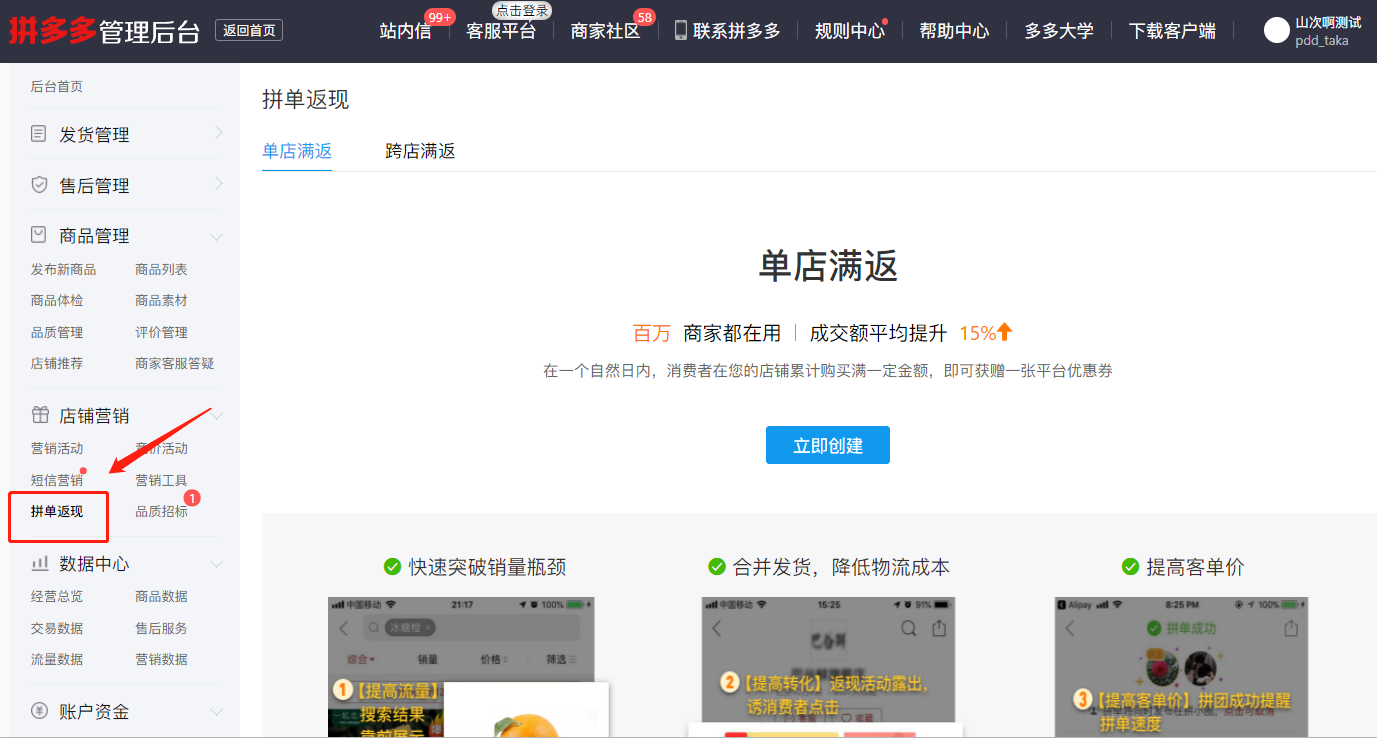The image size is (1377, 739).
Task: Click the 数据中心 bar chart icon
Action: [39, 563]
